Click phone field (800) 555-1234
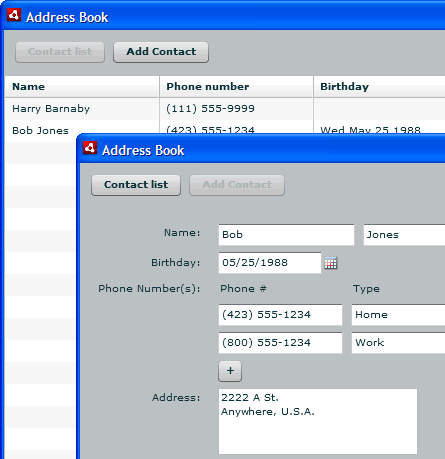Viewport: 445px width, 459px height. pyautogui.click(x=280, y=343)
